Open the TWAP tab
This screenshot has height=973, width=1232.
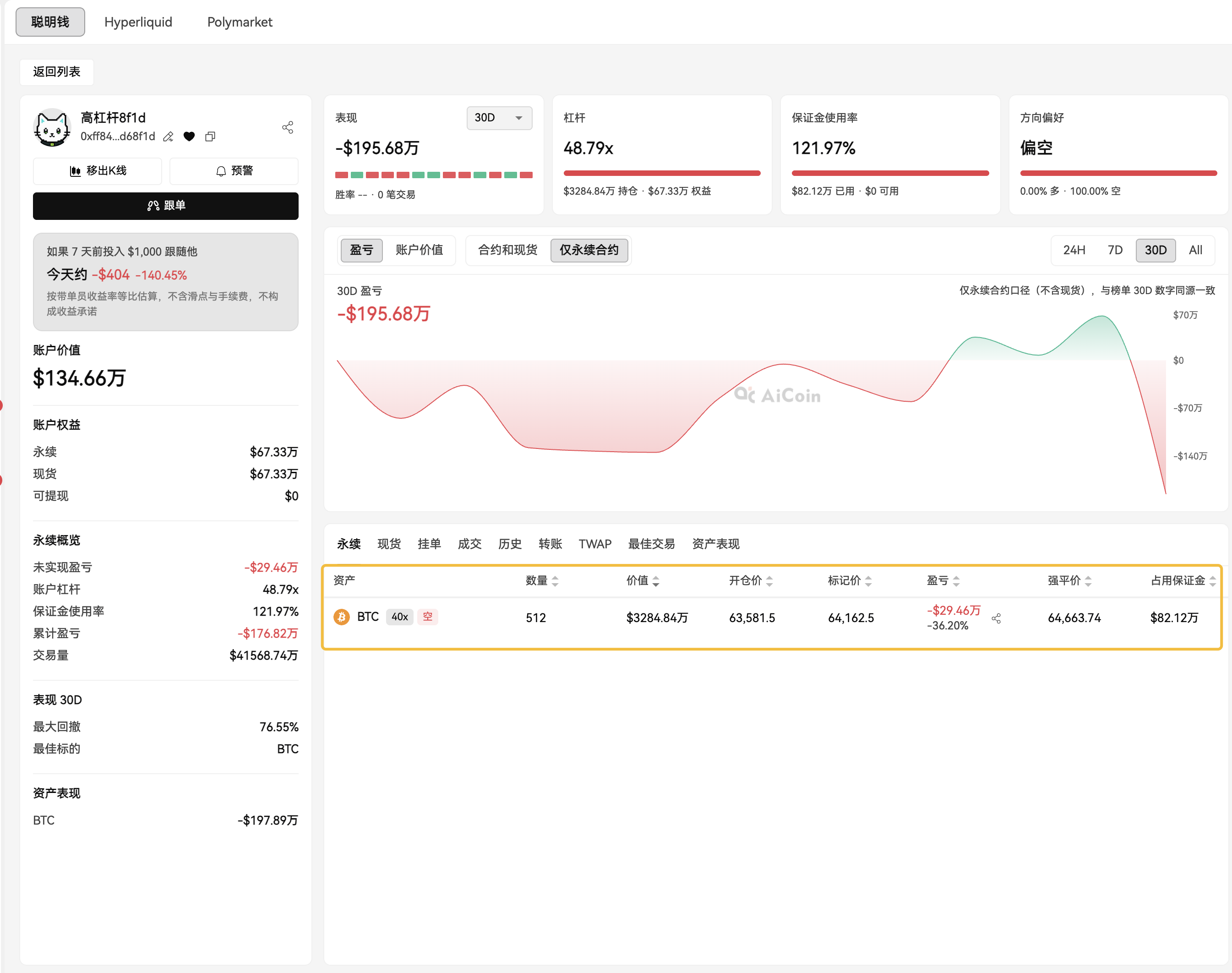click(594, 544)
